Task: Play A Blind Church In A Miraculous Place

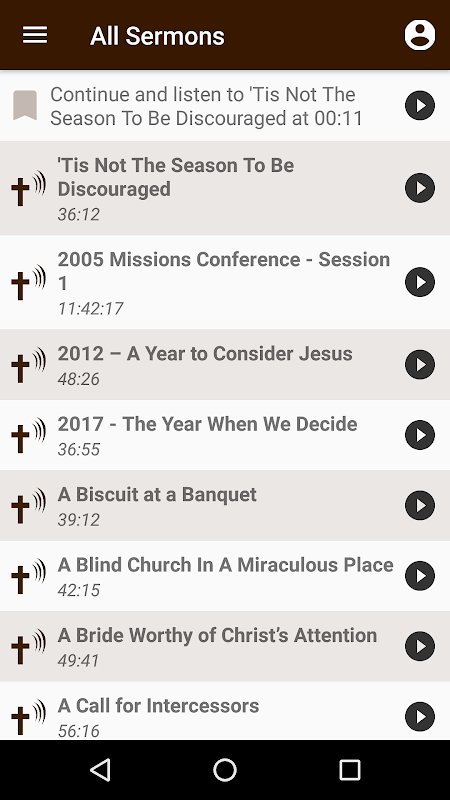Action: (x=420, y=576)
